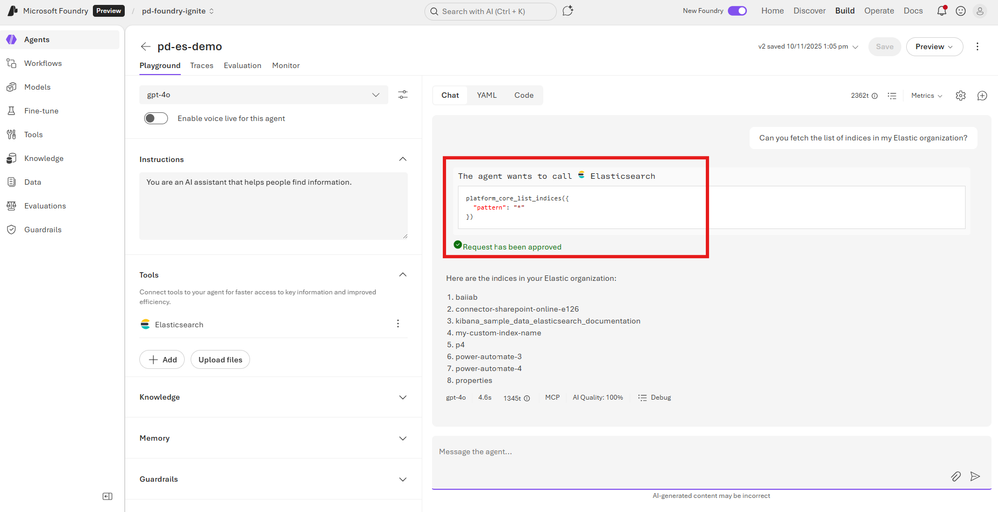The width and height of the screenshot is (998, 512).
Task: Open the user account avatar
Action: point(980,11)
